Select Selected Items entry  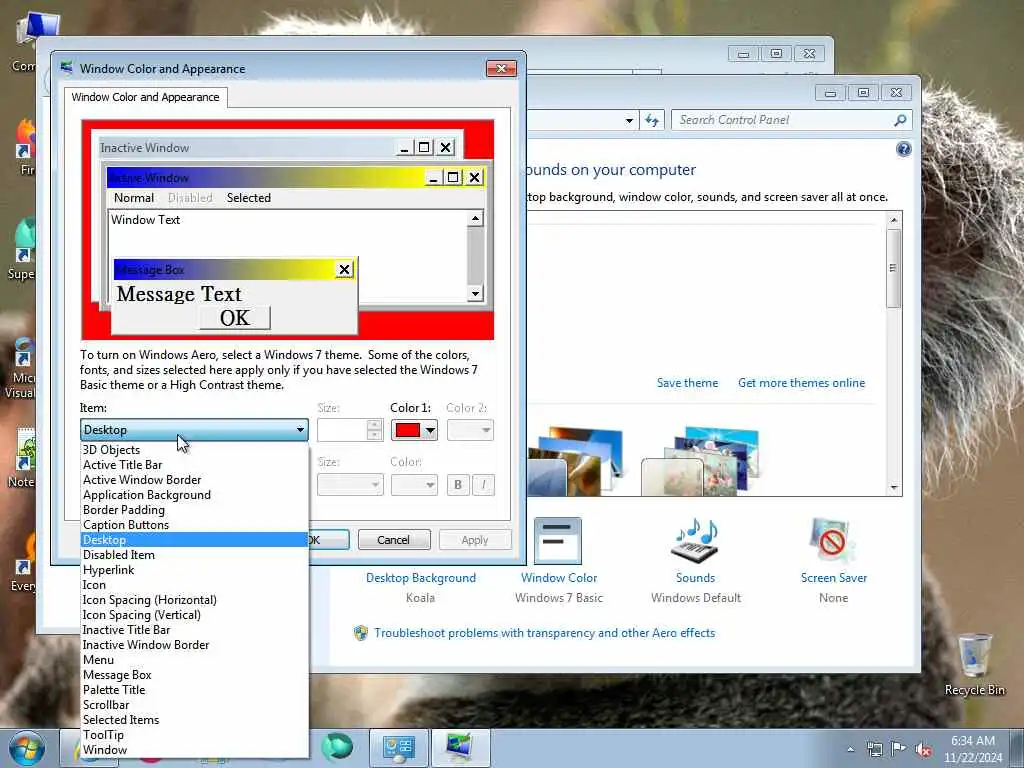pyautogui.click(x=195, y=720)
